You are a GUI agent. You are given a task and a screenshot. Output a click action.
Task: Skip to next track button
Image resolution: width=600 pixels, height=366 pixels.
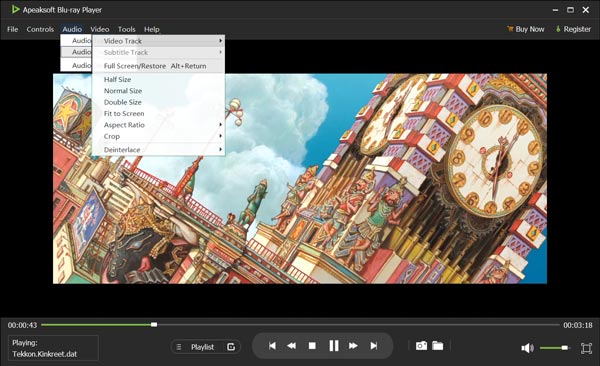[374, 346]
